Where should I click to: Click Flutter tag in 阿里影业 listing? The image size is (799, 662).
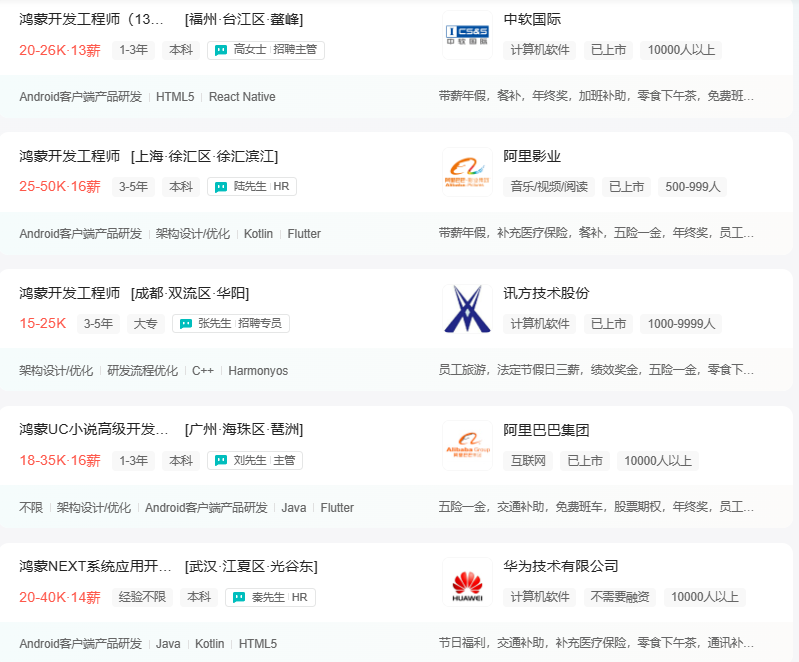coord(304,234)
